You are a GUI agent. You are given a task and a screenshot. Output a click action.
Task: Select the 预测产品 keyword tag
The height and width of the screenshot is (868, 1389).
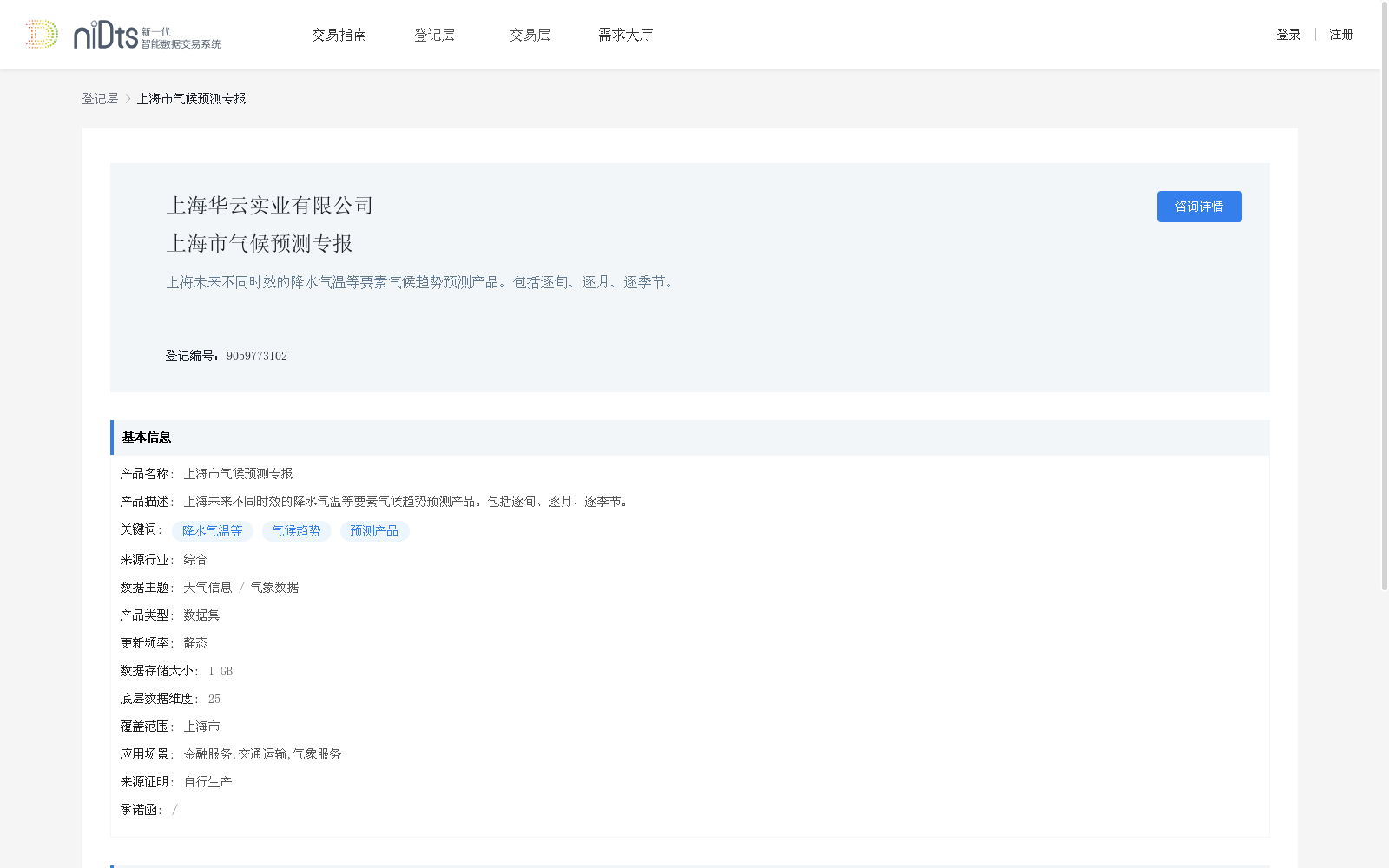click(374, 531)
